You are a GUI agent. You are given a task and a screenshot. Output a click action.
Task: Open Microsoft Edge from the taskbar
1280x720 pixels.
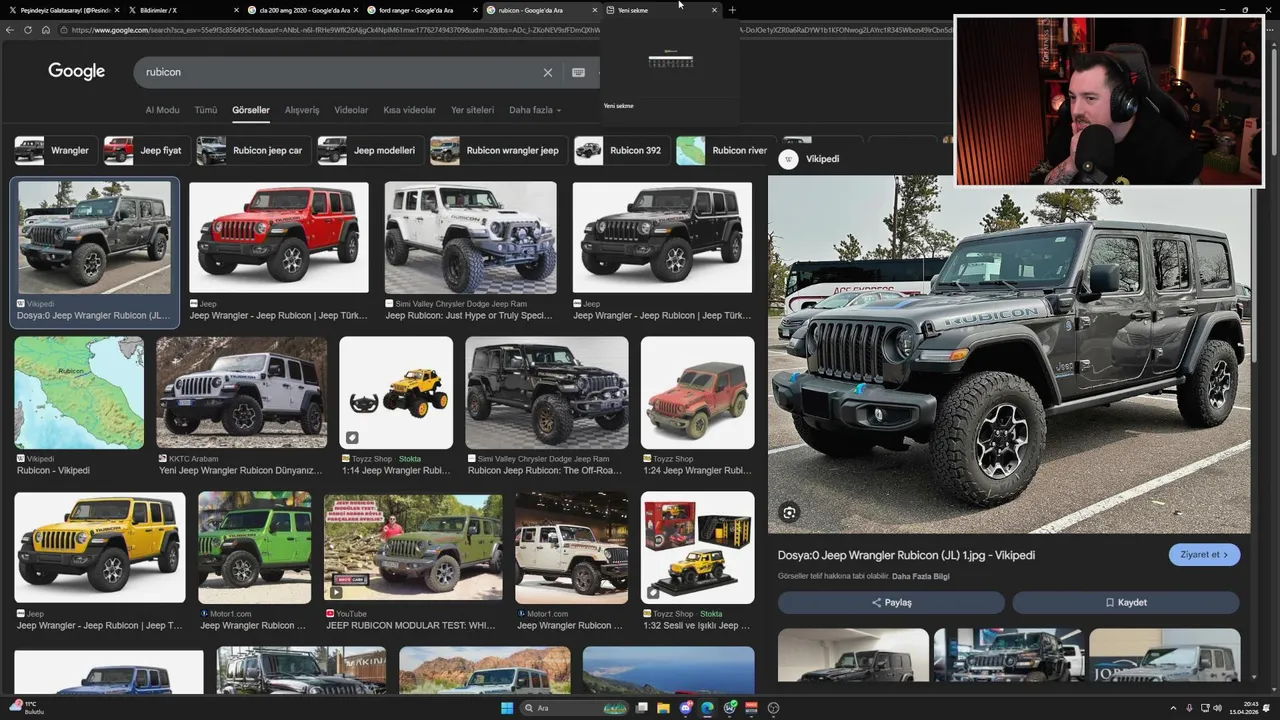click(x=707, y=708)
